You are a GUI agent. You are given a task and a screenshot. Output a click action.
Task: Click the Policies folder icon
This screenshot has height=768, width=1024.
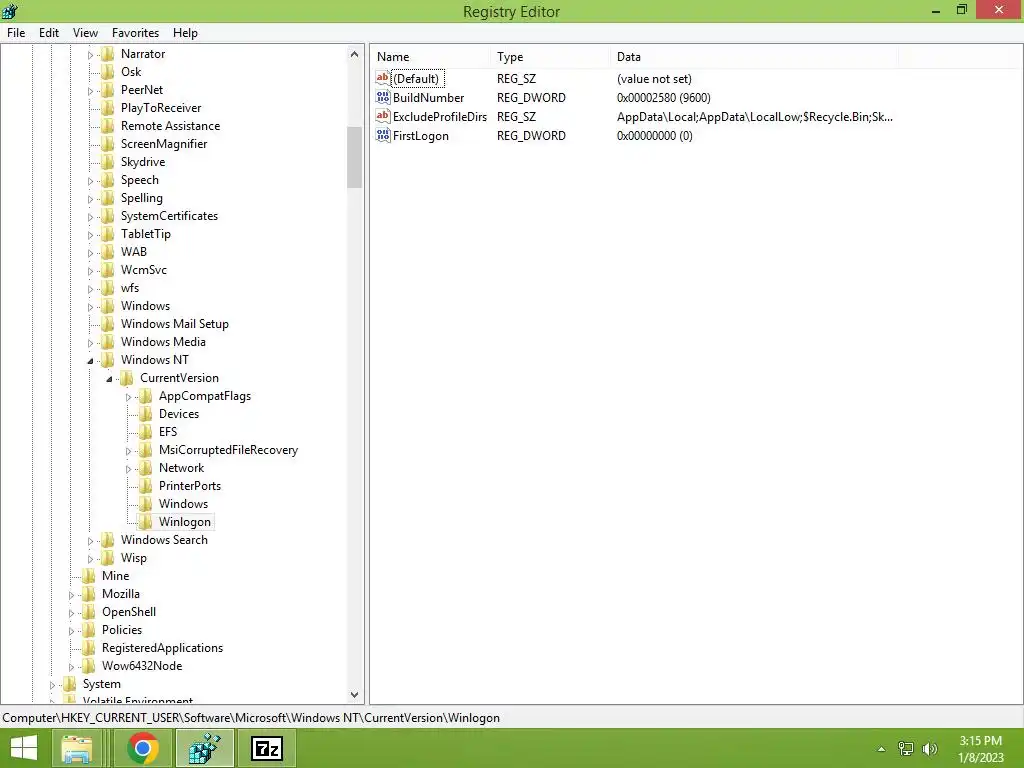(89, 630)
